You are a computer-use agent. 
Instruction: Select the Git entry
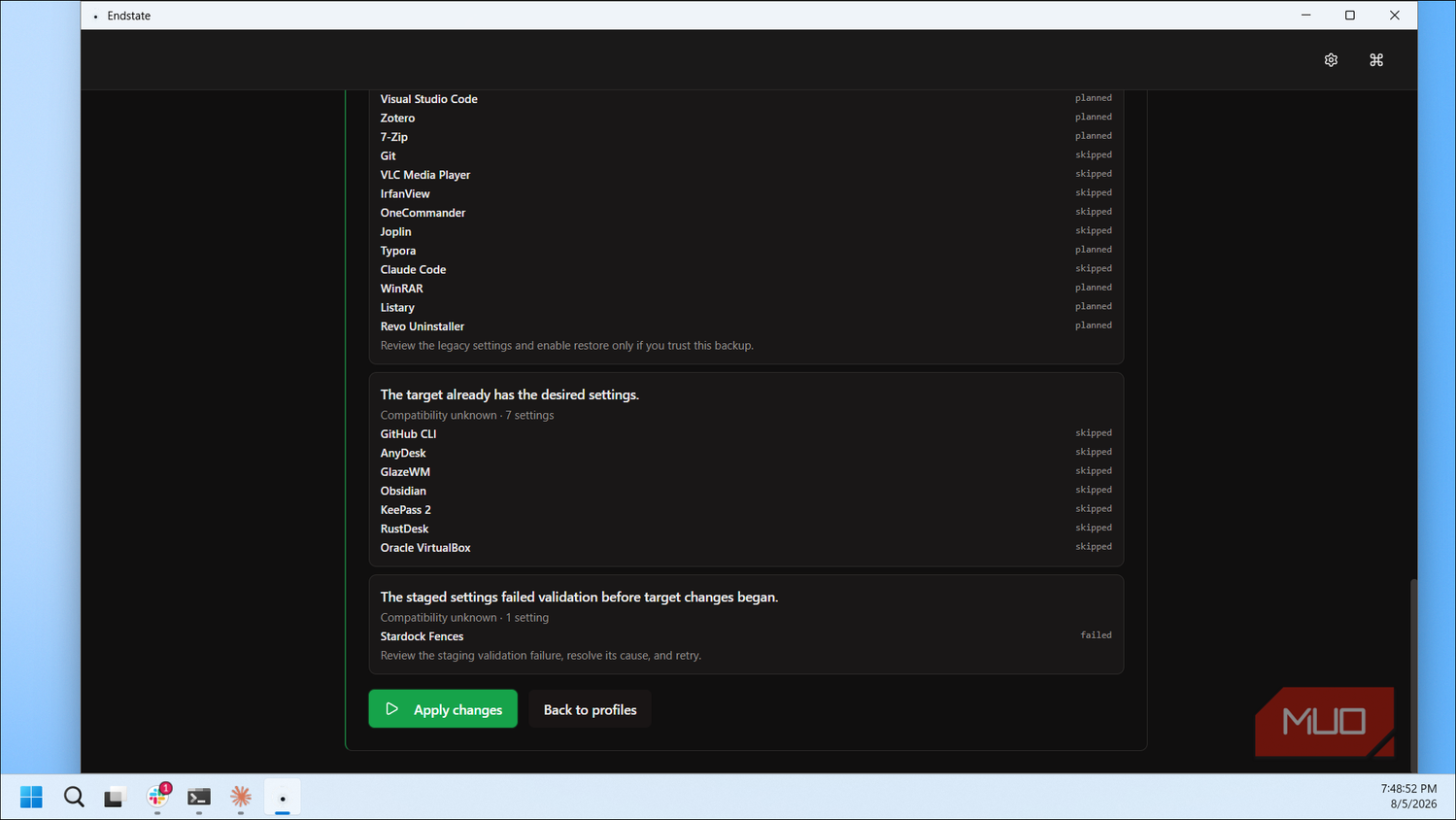(746, 155)
